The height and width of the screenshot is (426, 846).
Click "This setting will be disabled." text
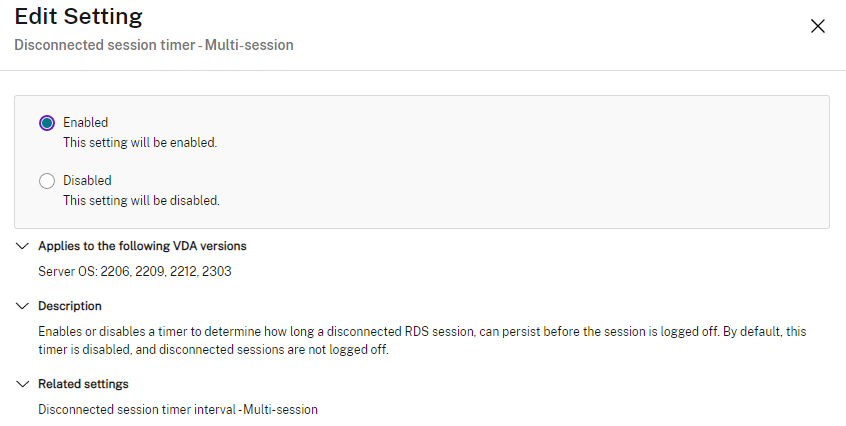(x=141, y=201)
